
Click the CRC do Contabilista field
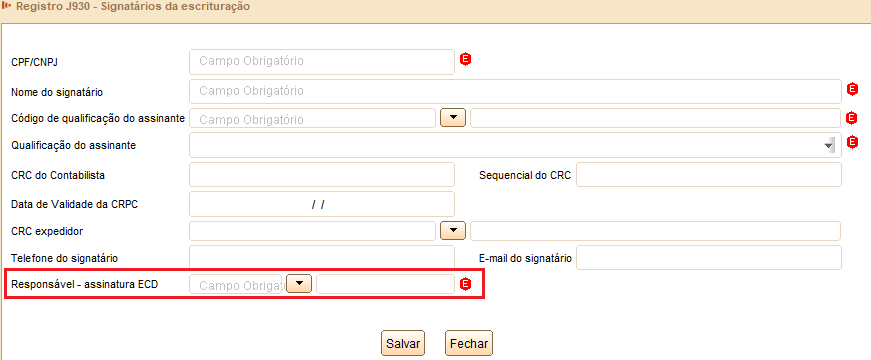[x=322, y=175]
